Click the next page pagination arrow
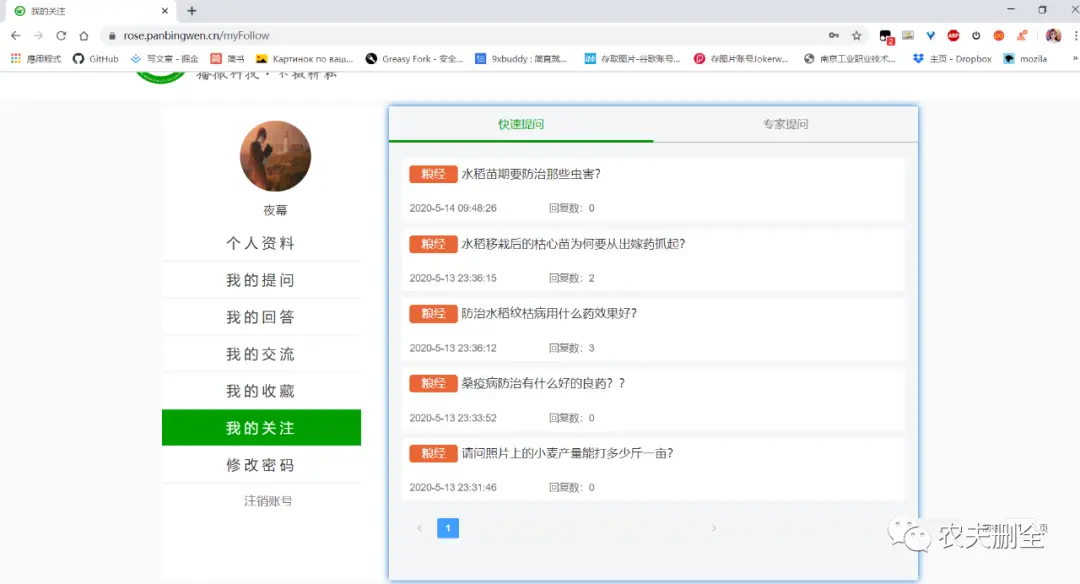 pos(714,528)
